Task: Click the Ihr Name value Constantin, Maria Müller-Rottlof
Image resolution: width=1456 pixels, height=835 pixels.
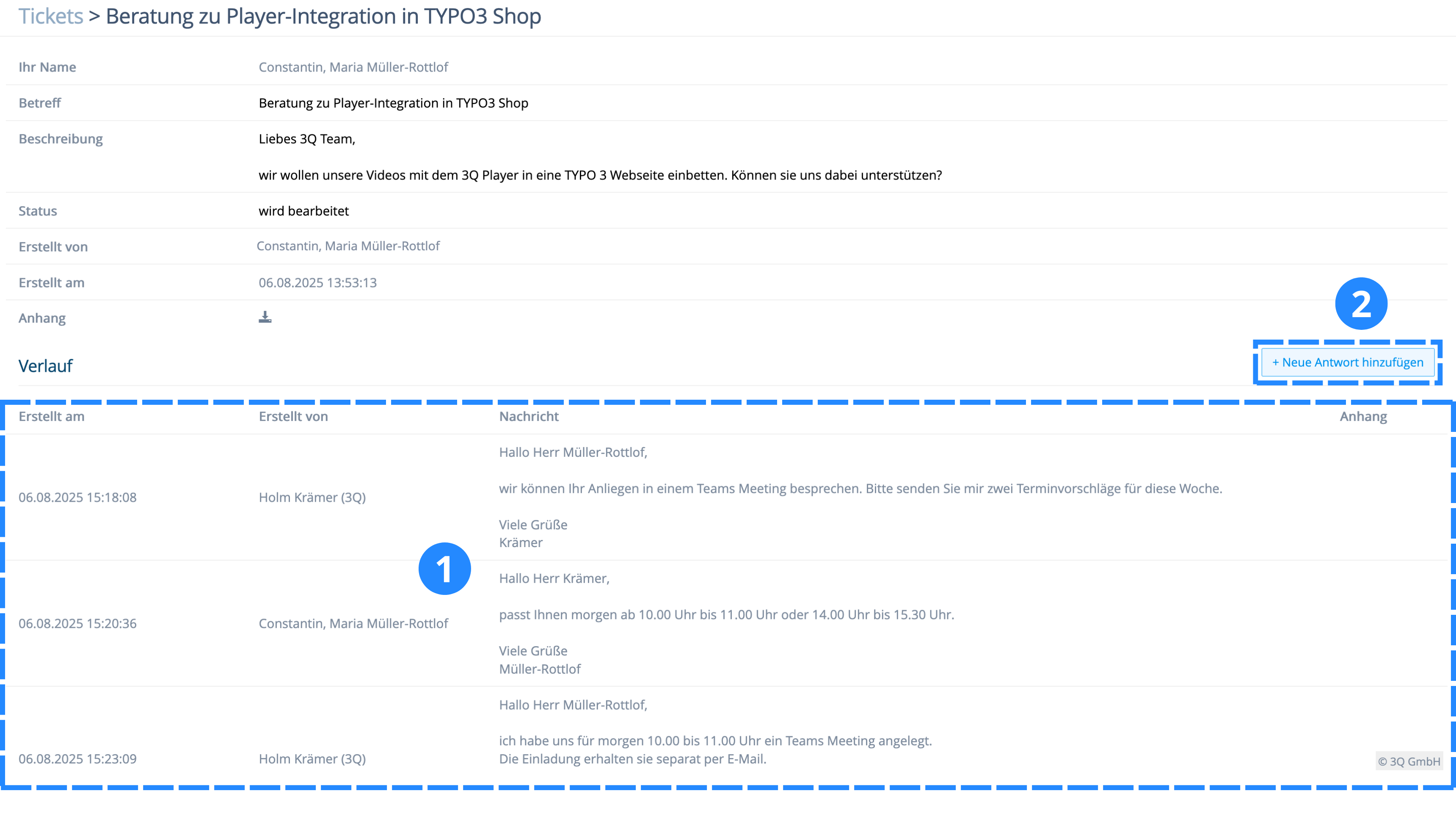Action: tap(353, 67)
